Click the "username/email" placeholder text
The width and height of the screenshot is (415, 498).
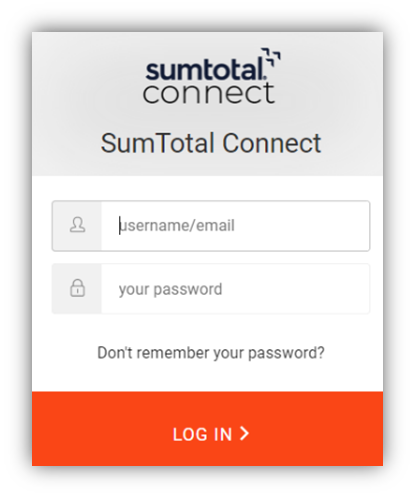[x=177, y=226]
